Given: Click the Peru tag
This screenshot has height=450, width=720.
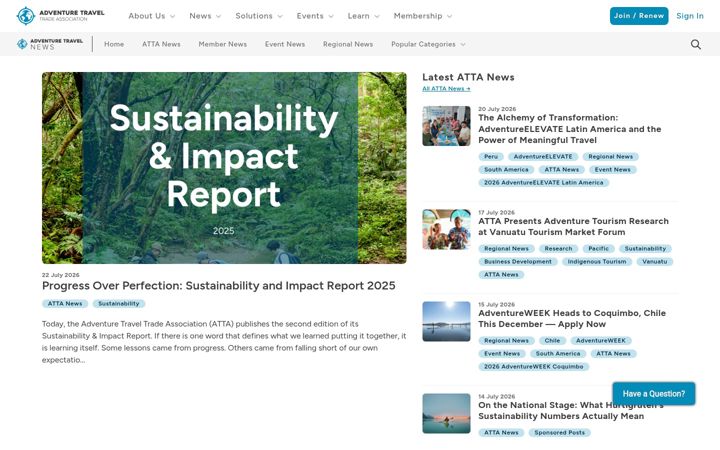Looking at the screenshot, I should [x=491, y=157].
